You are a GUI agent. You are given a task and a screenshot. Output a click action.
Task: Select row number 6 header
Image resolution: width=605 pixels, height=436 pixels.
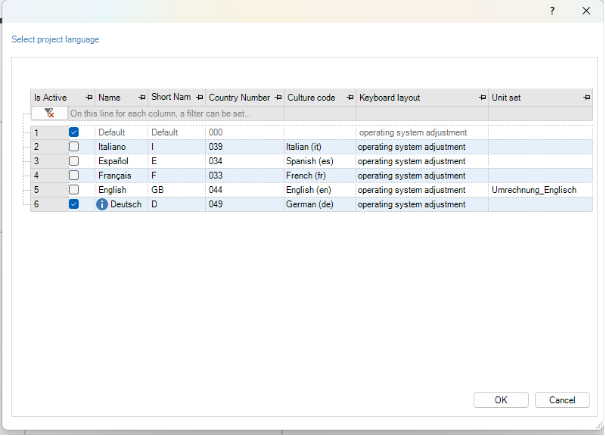click(x=49, y=204)
